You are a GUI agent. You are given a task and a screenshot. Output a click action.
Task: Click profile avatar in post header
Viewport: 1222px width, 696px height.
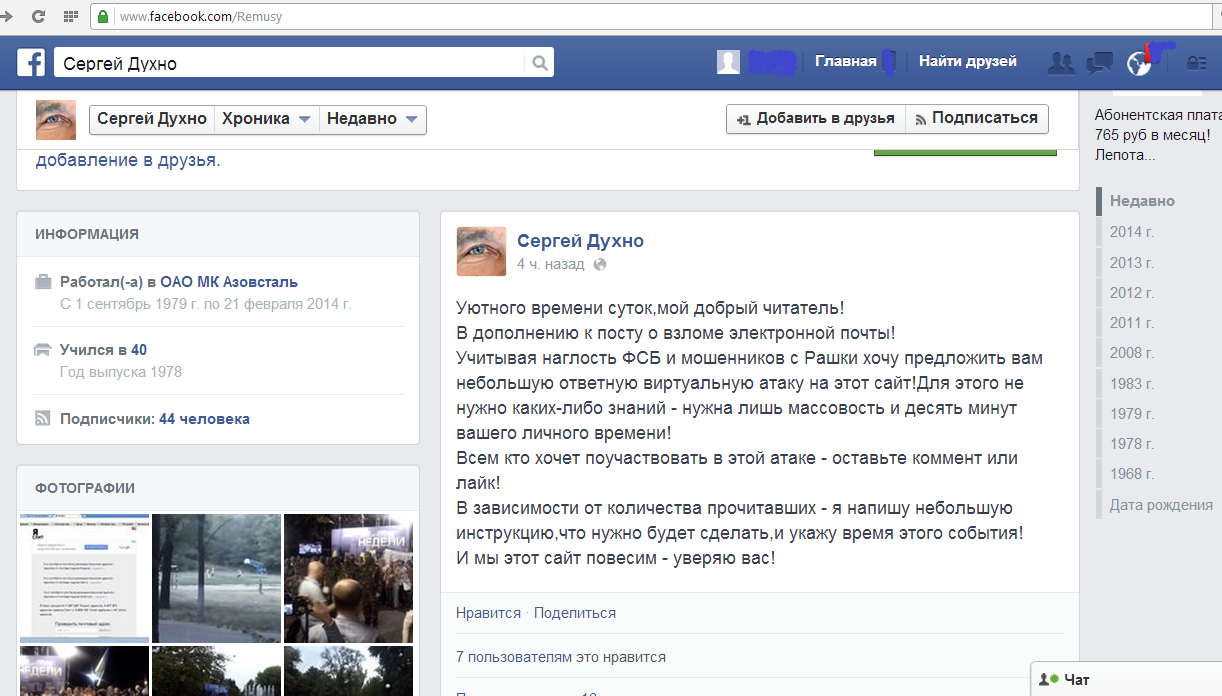point(481,251)
